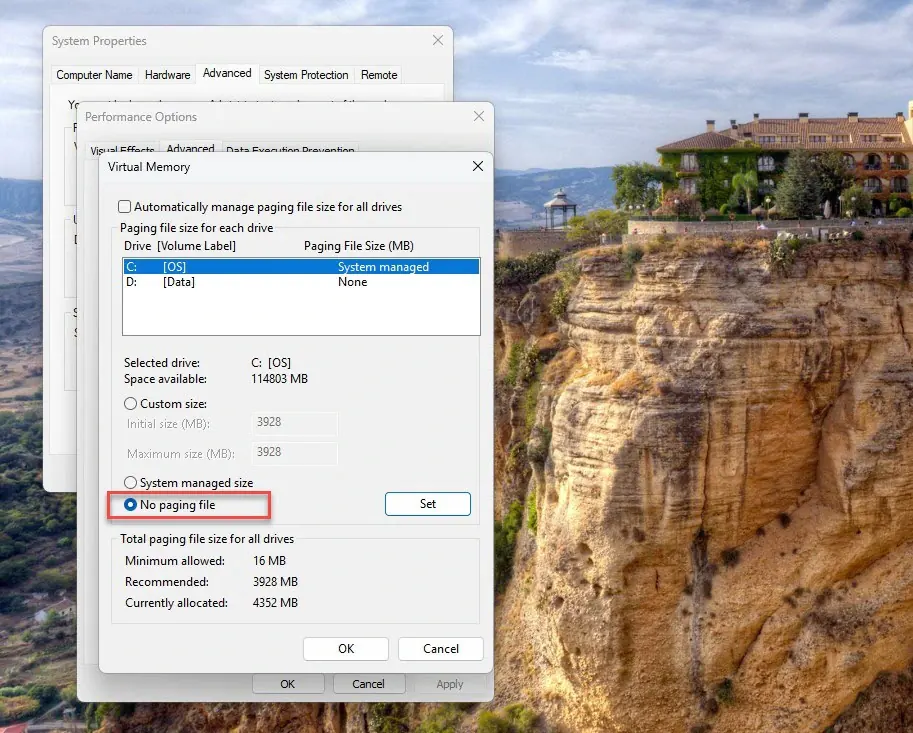Click OK at the bottom of System Properties
This screenshot has height=733, width=913.
coord(288,683)
